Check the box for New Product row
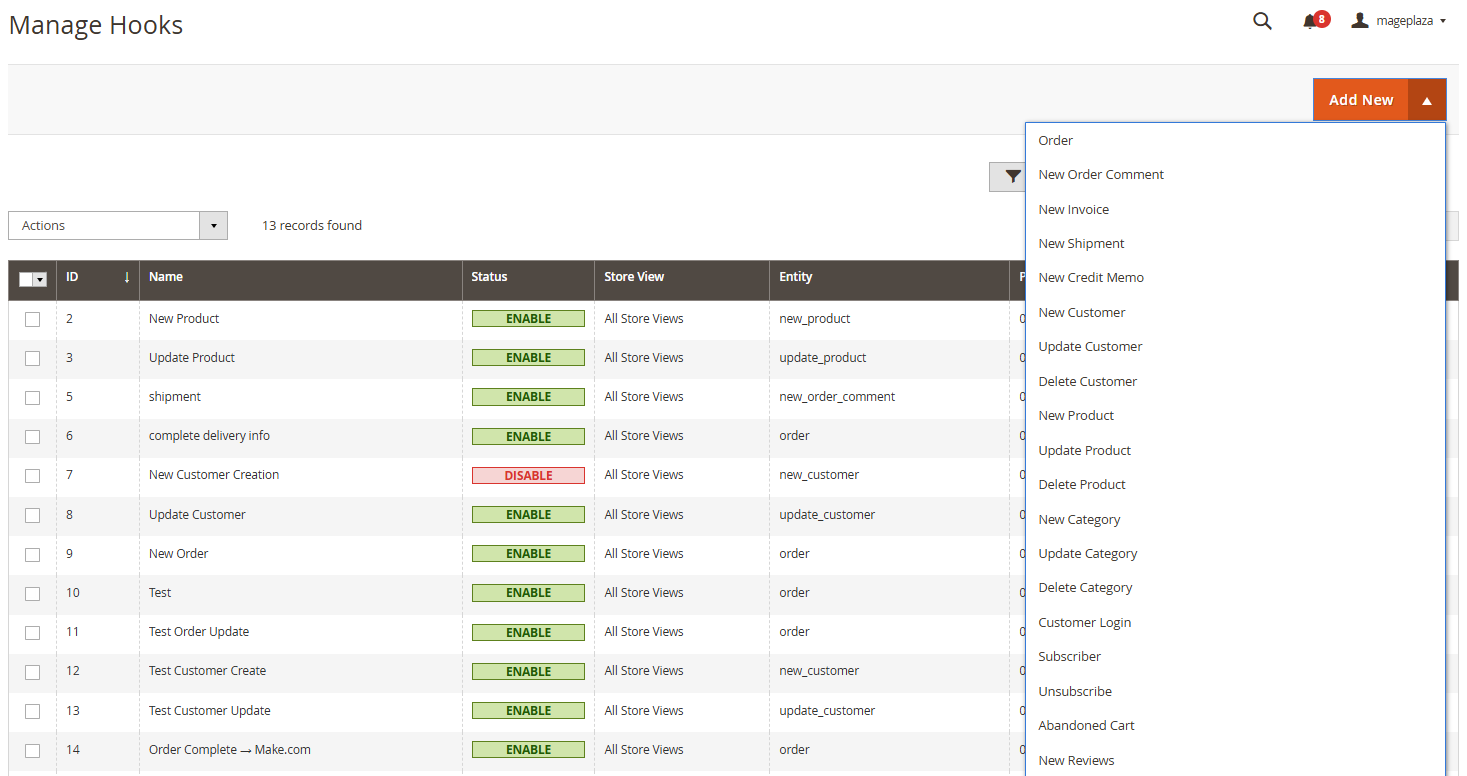1467x776 pixels. coord(33,319)
